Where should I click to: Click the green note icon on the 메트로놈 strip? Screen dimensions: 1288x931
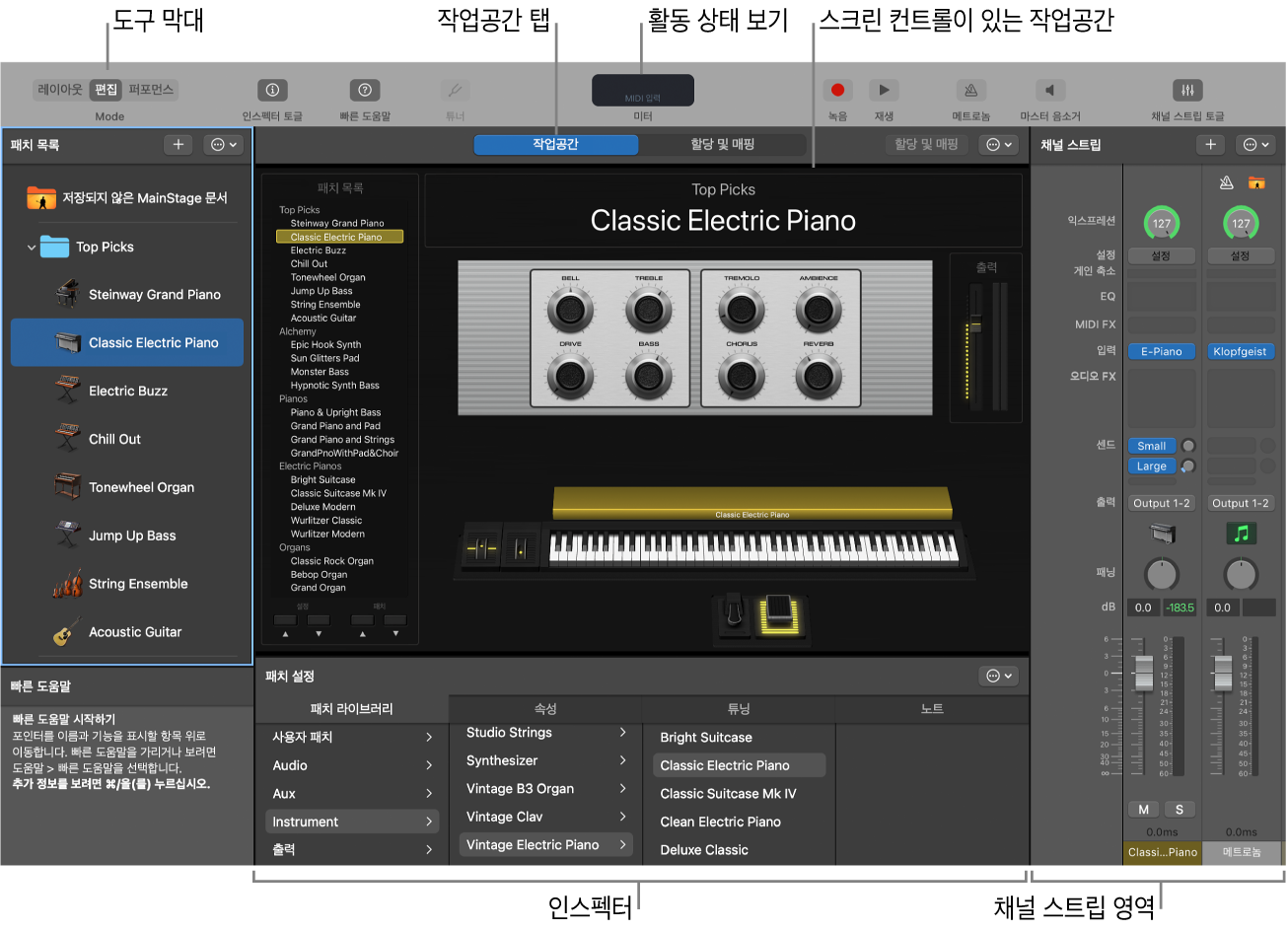pos(1241,533)
